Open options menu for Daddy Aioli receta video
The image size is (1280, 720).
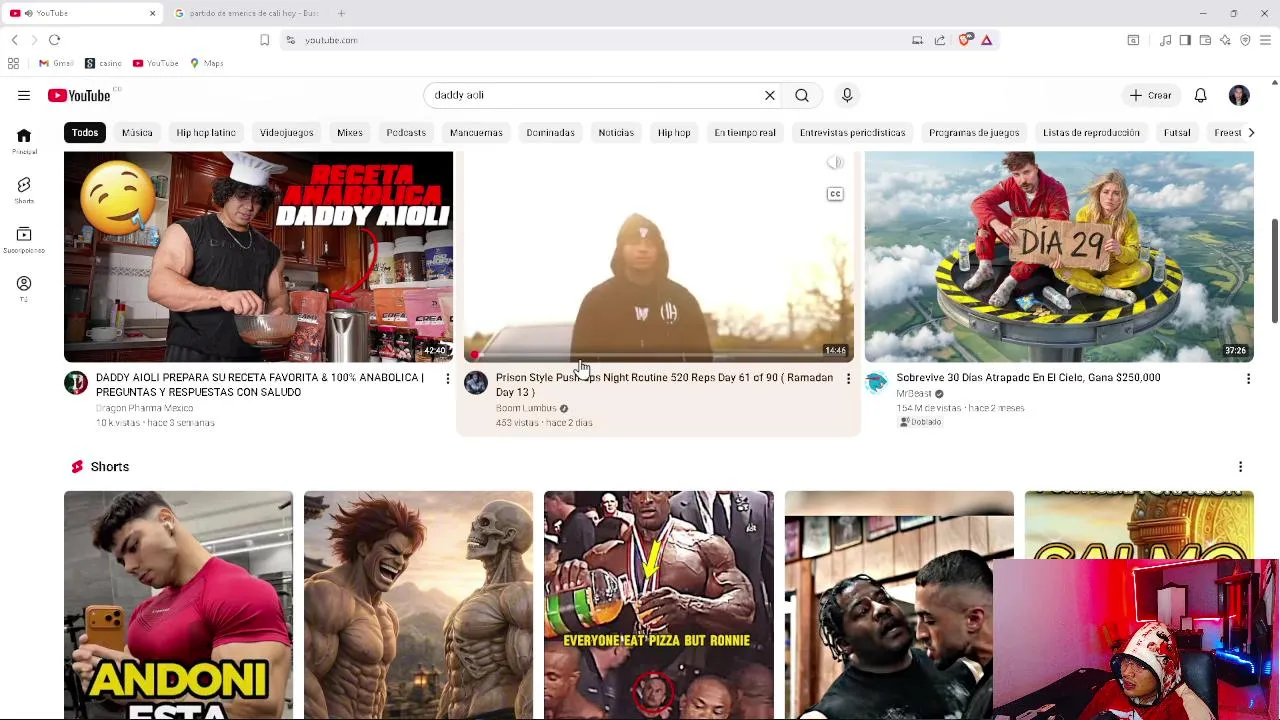[x=447, y=379]
